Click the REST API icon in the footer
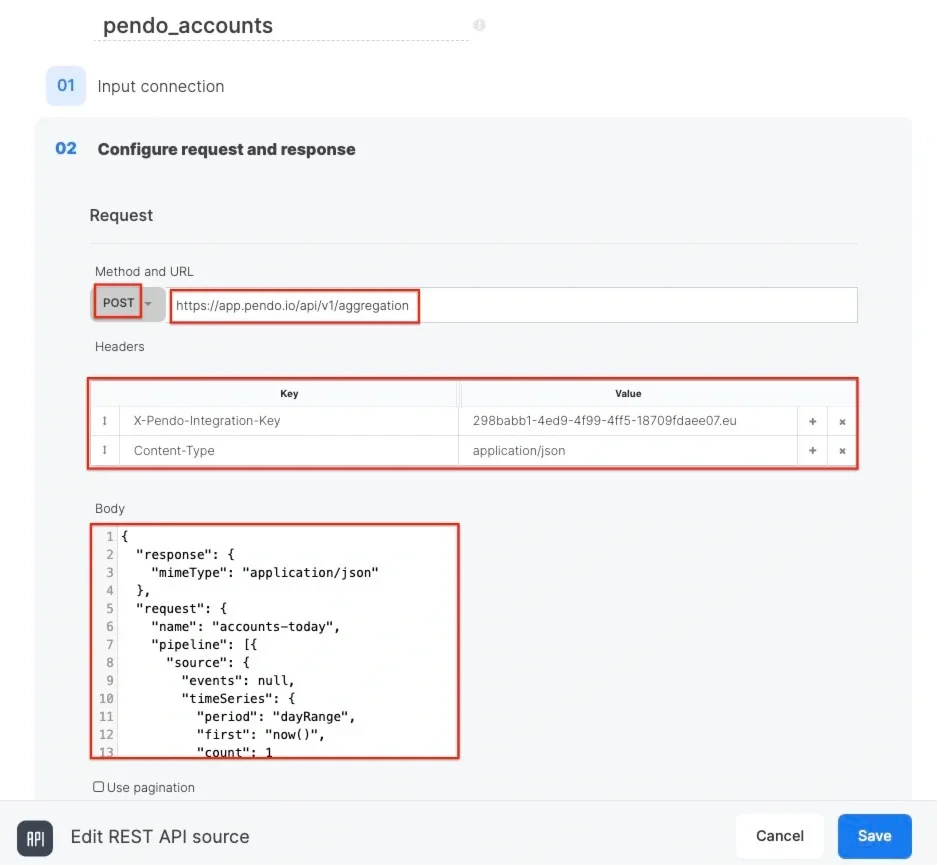The height and width of the screenshot is (865, 937). coord(35,837)
